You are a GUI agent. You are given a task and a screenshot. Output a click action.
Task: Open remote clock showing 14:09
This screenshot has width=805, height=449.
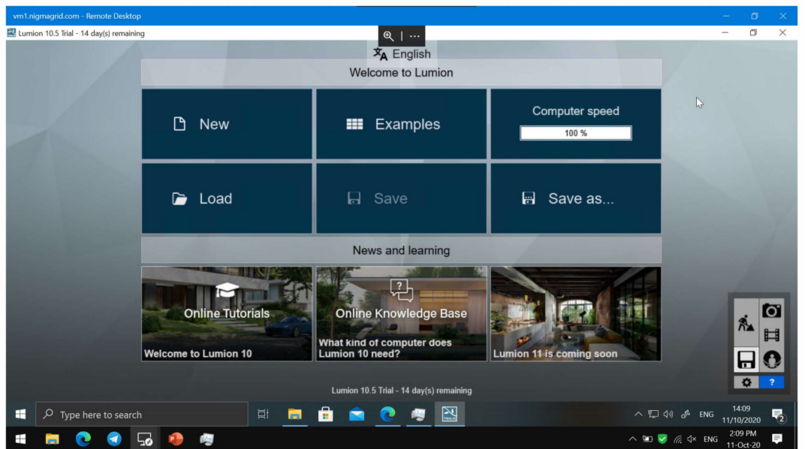(x=741, y=414)
